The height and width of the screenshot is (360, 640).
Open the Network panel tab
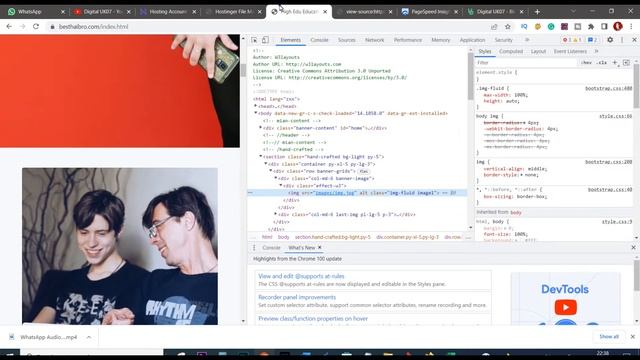(x=374, y=40)
